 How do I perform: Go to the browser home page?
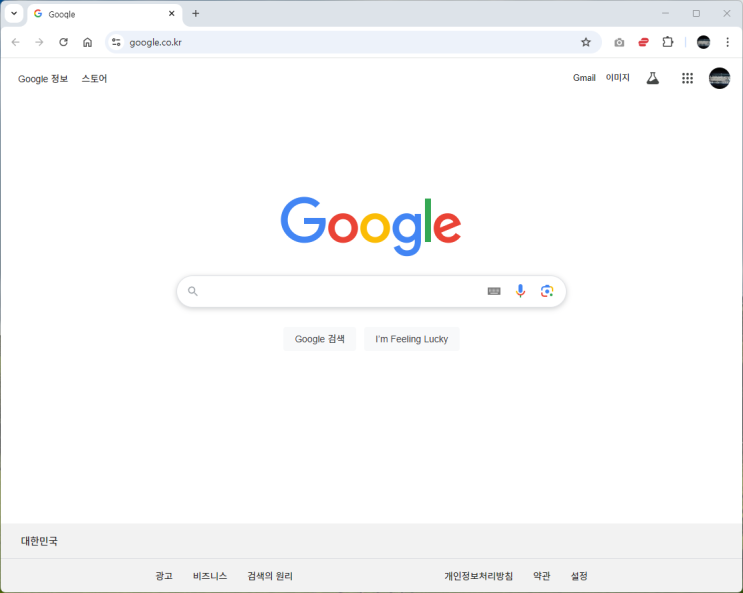(x=88, y=42)
